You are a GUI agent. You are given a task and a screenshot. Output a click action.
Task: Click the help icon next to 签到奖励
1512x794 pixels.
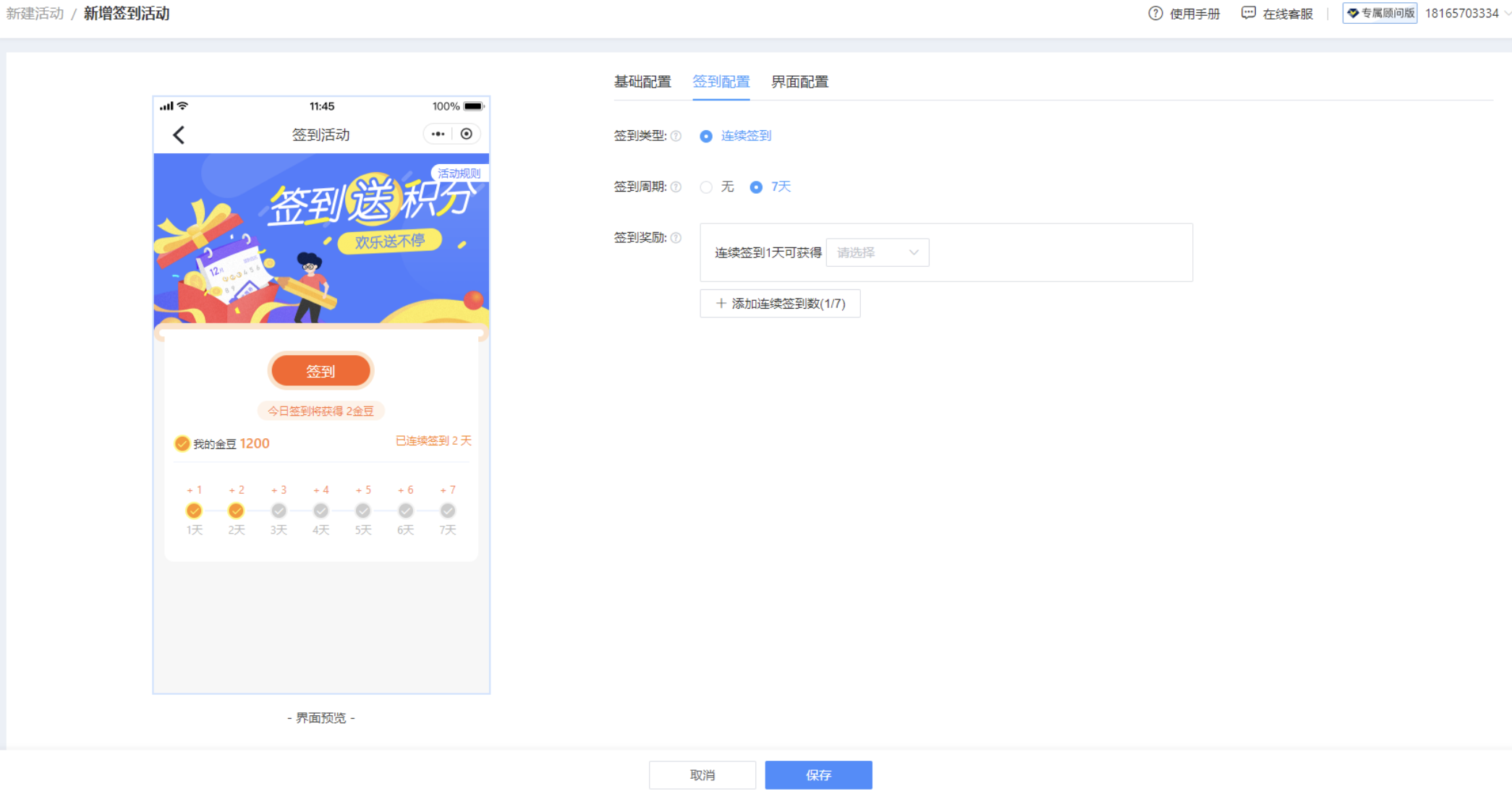click(676, 237)
